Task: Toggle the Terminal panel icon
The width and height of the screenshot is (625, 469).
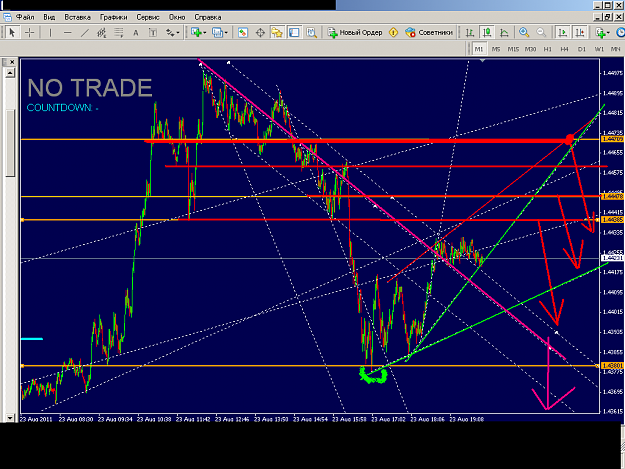Action: point(294,33)
